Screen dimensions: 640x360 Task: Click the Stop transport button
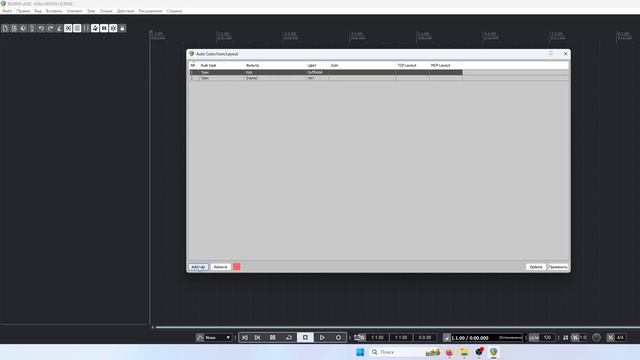click(x=305, y=338)
